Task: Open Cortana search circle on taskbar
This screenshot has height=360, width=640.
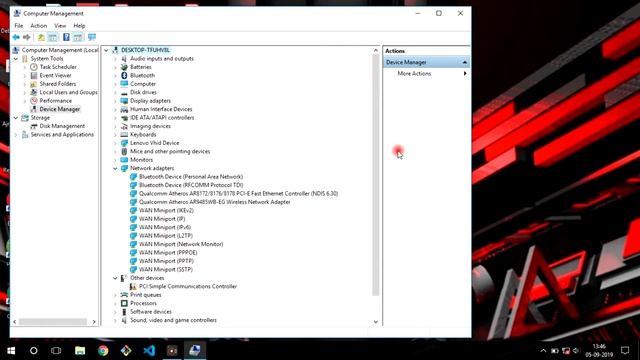Action: (x=33, y=351)
